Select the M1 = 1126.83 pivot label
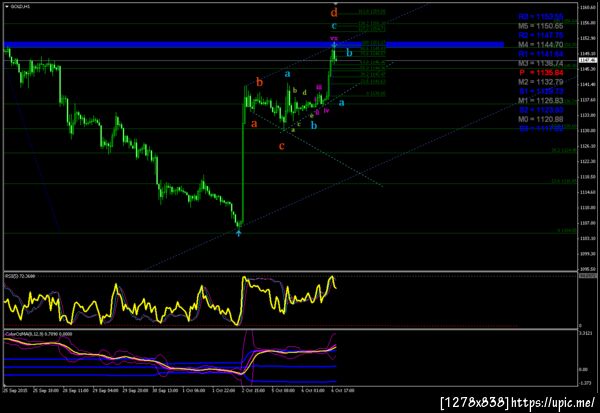600x413 pixels. (541, 101)
